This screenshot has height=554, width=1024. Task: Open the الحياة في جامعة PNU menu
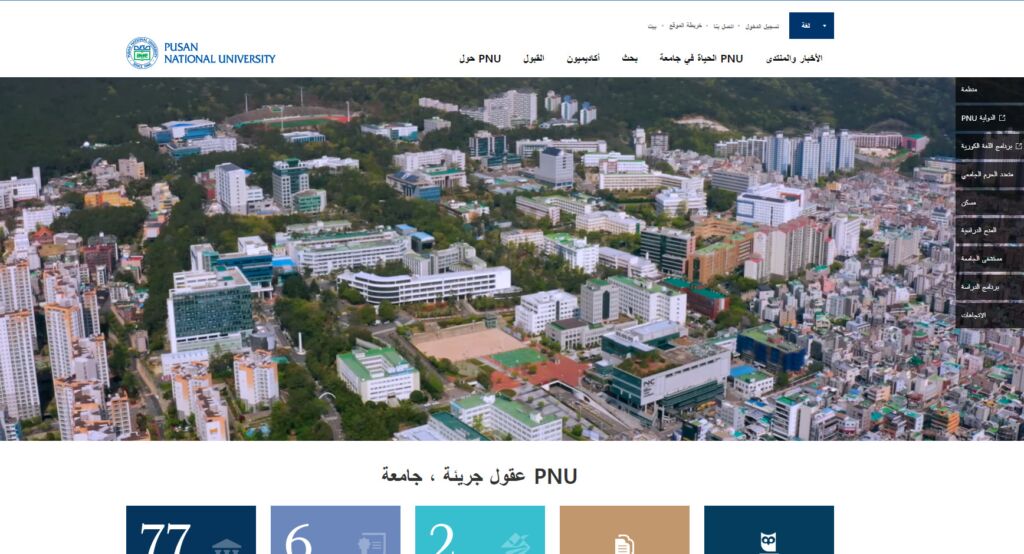(701, 59)
